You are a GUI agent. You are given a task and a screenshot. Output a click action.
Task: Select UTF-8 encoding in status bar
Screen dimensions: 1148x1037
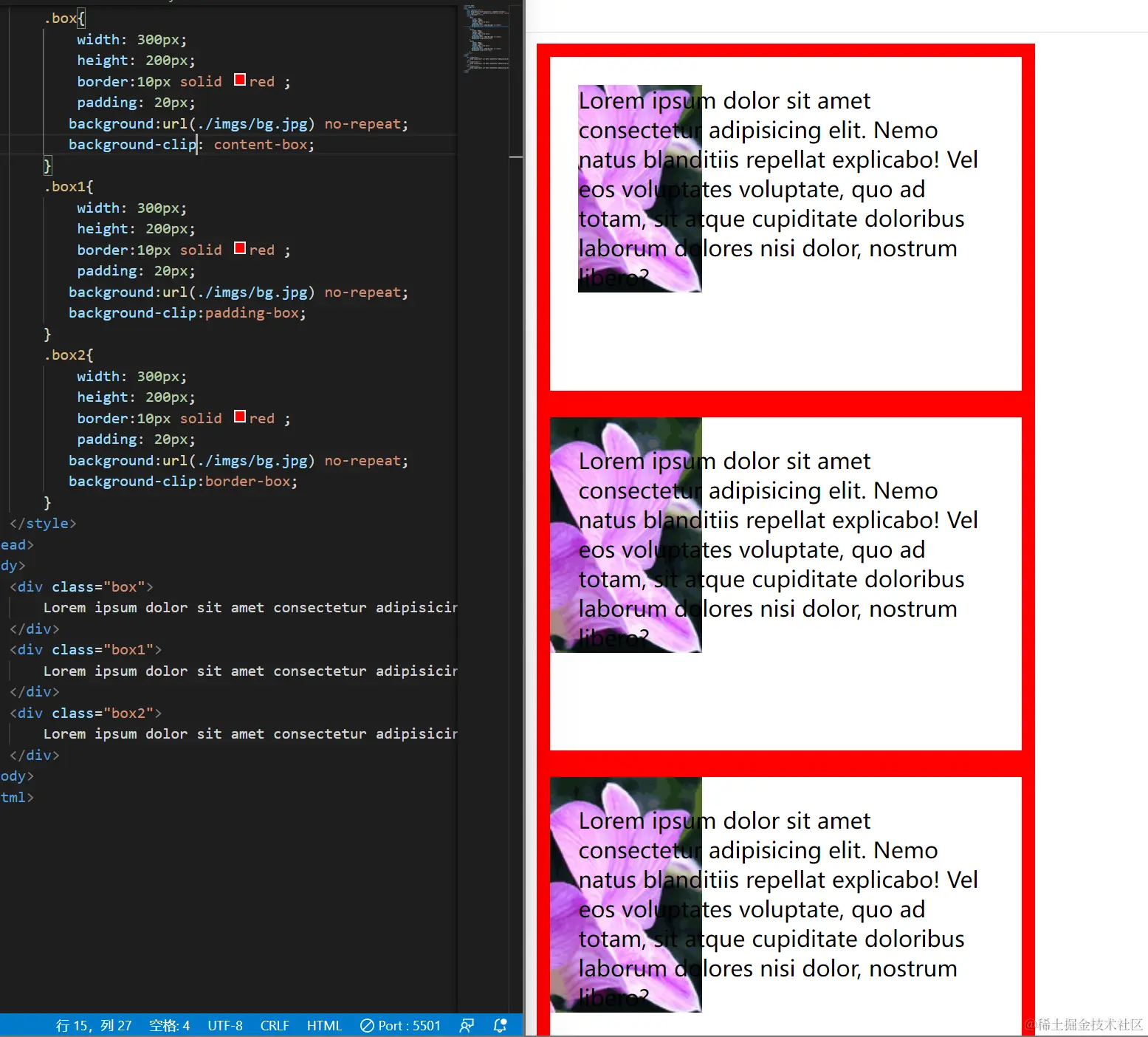pos(225,1025)
